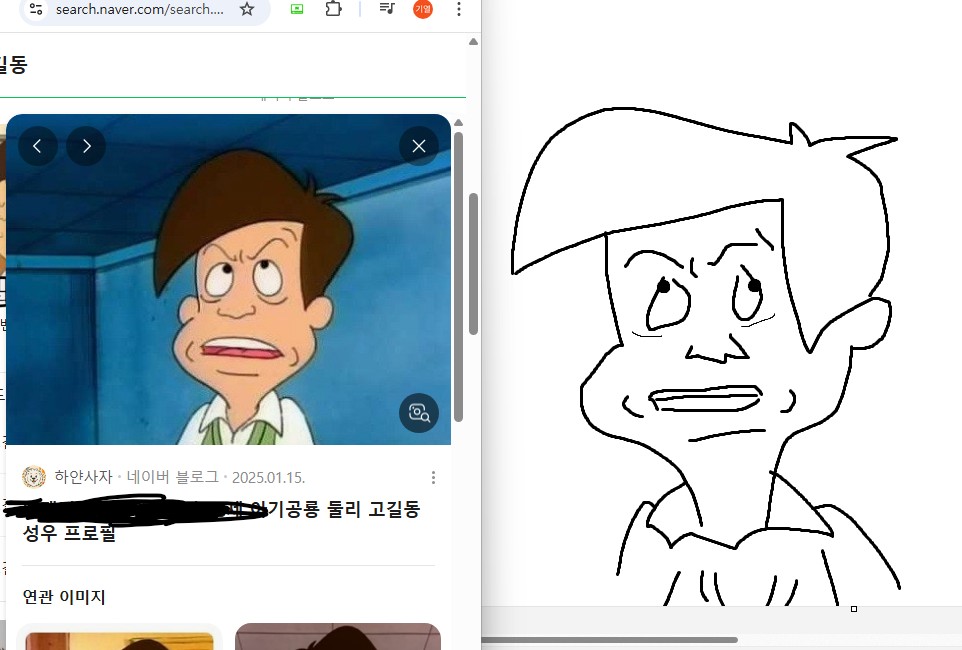Click the inner viewer scrollbar thumb
Viewport: 962px width, 650px height.
click(458, 276)
